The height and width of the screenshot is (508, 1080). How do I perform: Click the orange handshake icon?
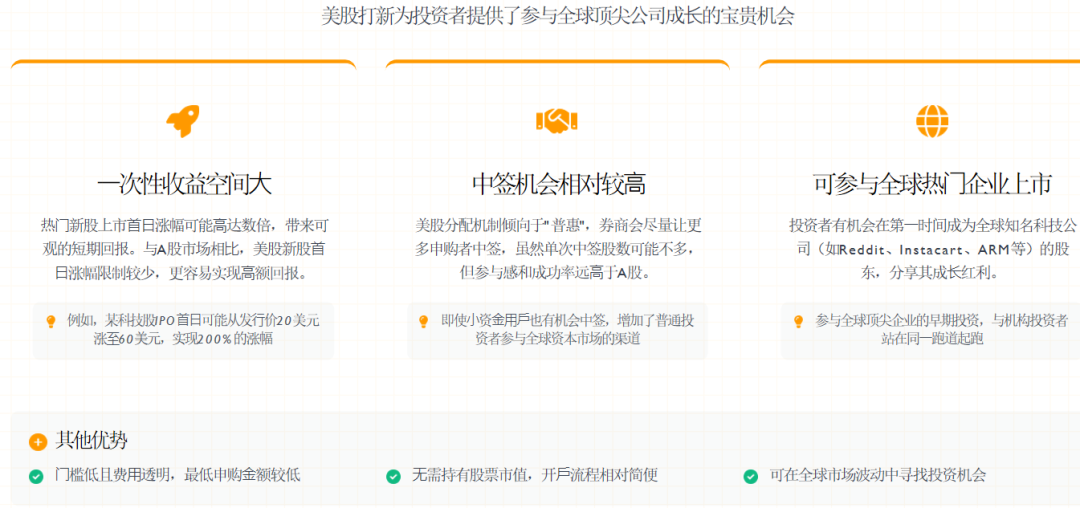coord(557,121)
